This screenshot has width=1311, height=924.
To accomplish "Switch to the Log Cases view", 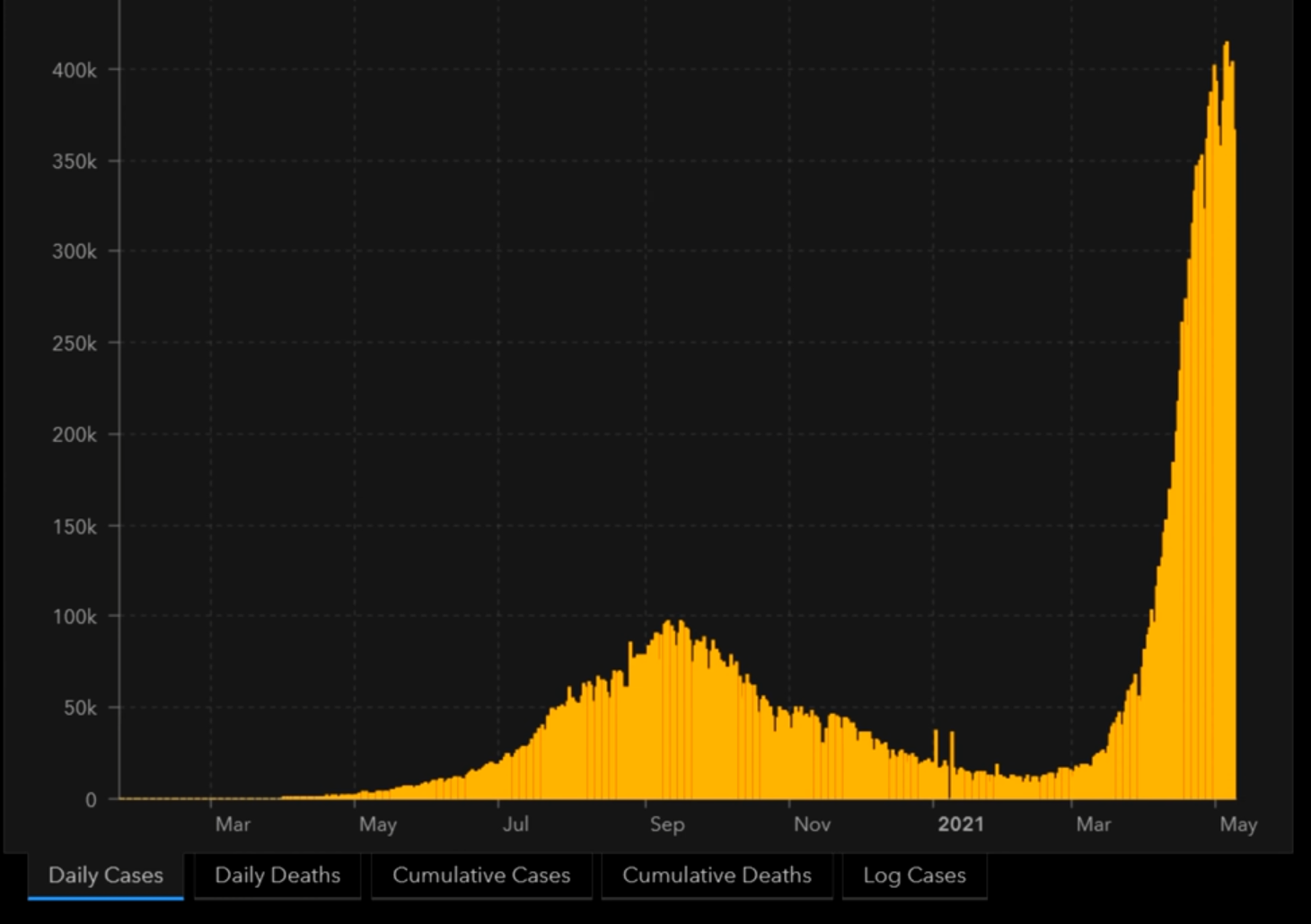I will pyautogui.click(x=914, y=876).
